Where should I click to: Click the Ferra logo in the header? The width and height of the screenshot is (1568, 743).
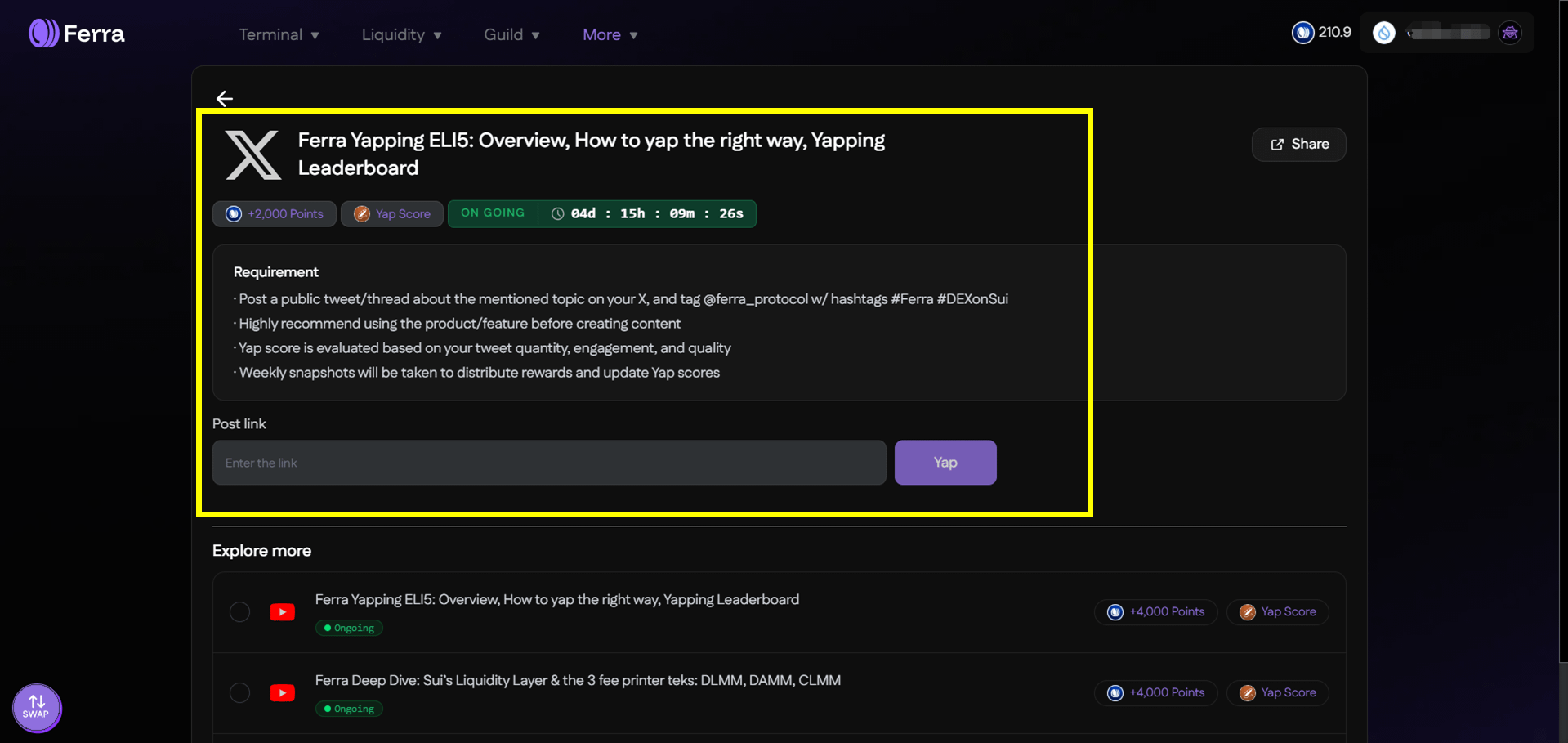(77, 34)
